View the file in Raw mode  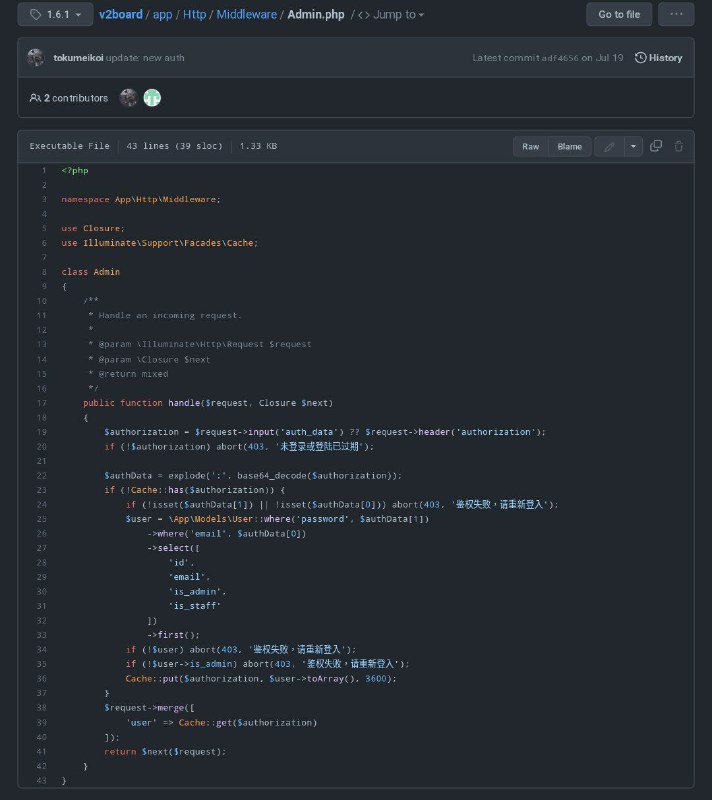point(530,146)
